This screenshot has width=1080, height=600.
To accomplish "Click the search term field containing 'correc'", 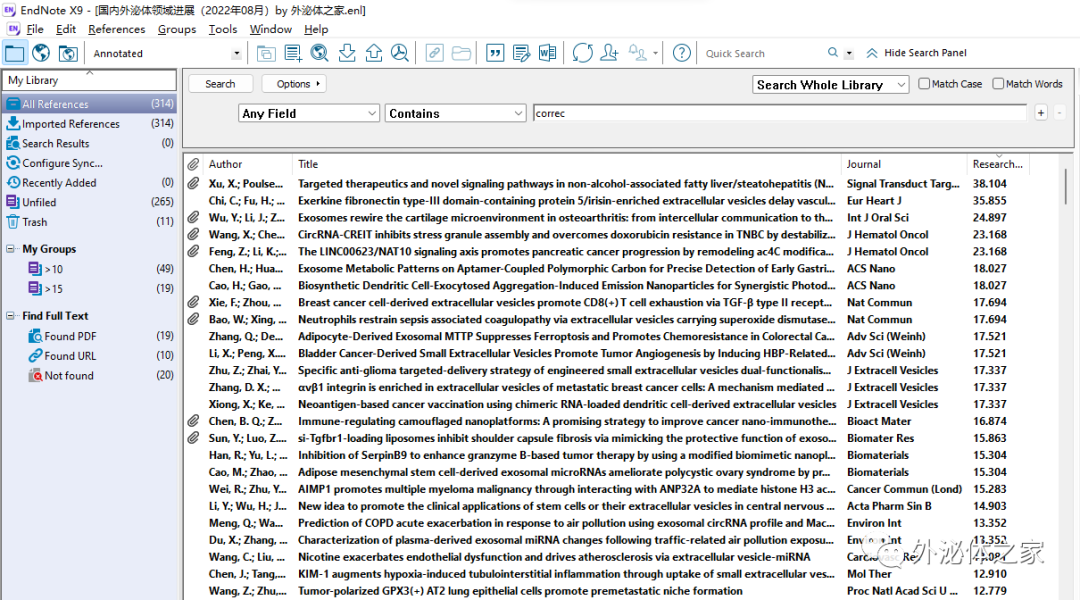I will [x=780, y=113].
